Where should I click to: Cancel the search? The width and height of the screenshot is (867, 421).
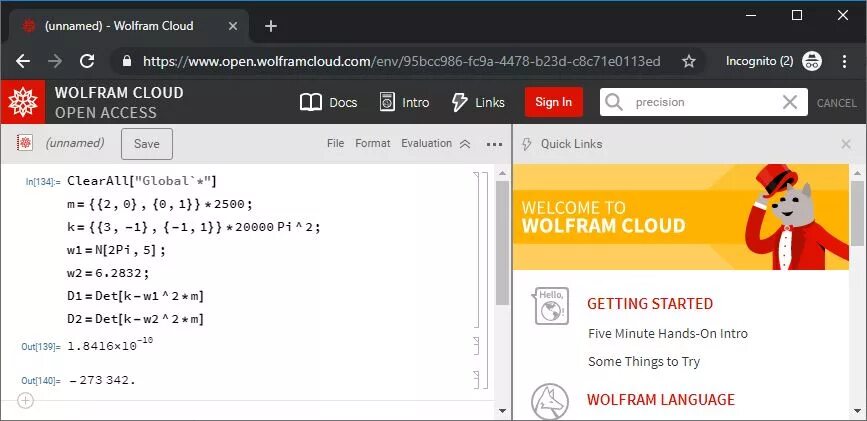(837, 103)
